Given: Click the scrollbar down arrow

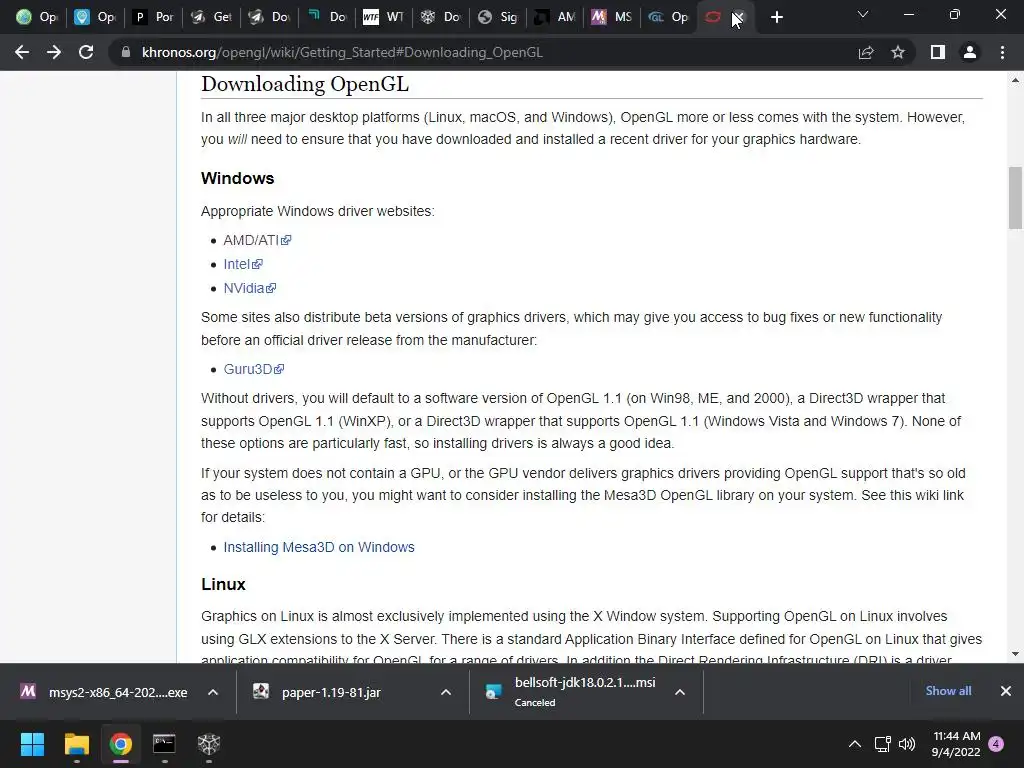Looking at the screenshot, I should 1015,654.
